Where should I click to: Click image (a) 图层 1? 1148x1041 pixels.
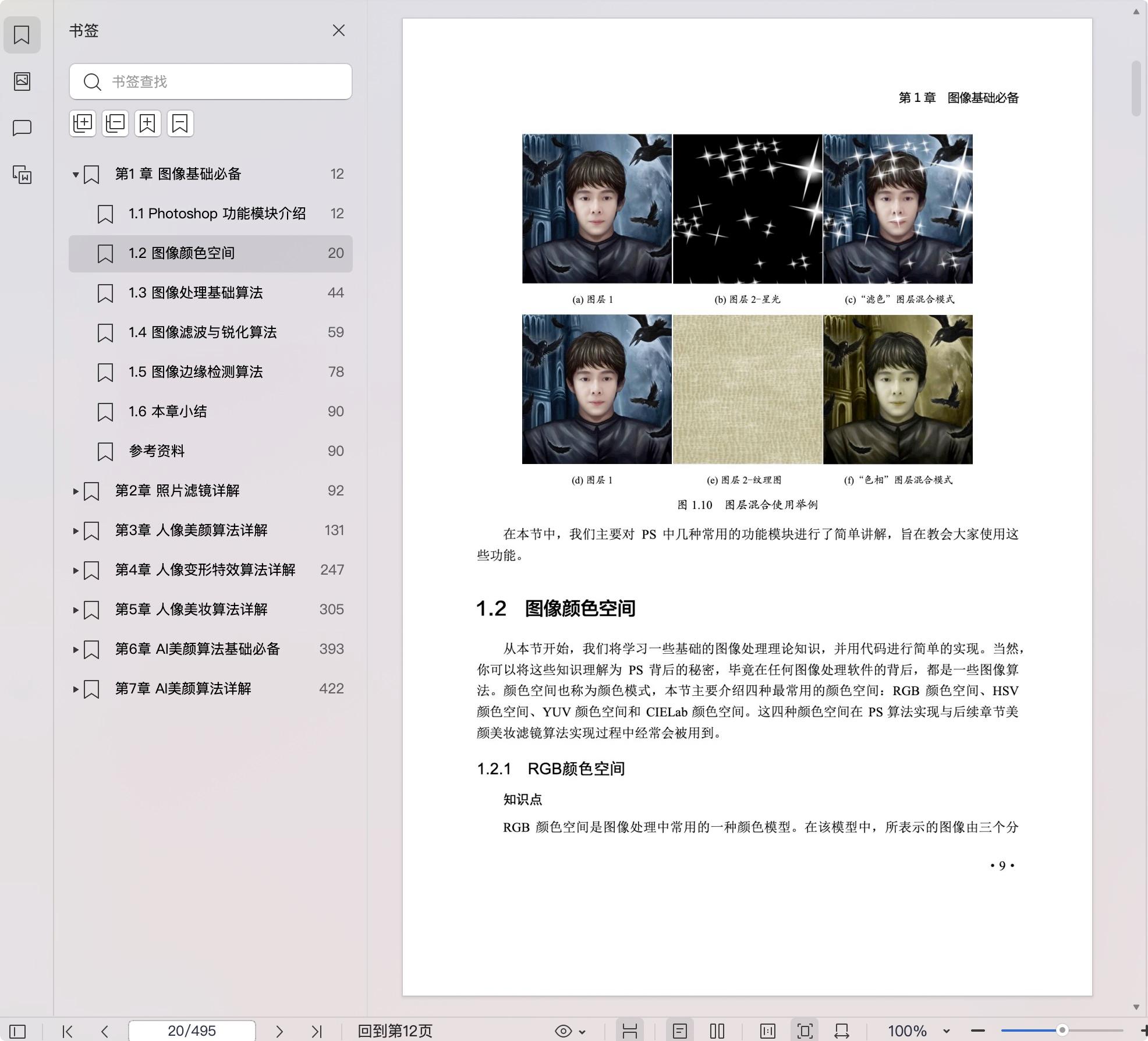(597, 209)
